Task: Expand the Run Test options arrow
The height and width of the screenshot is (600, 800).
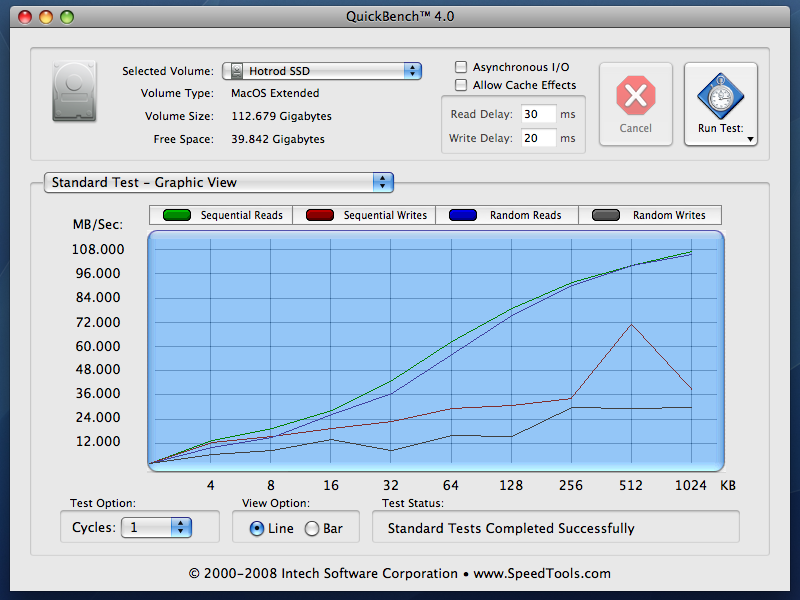Action: click(x=750, y=139)
